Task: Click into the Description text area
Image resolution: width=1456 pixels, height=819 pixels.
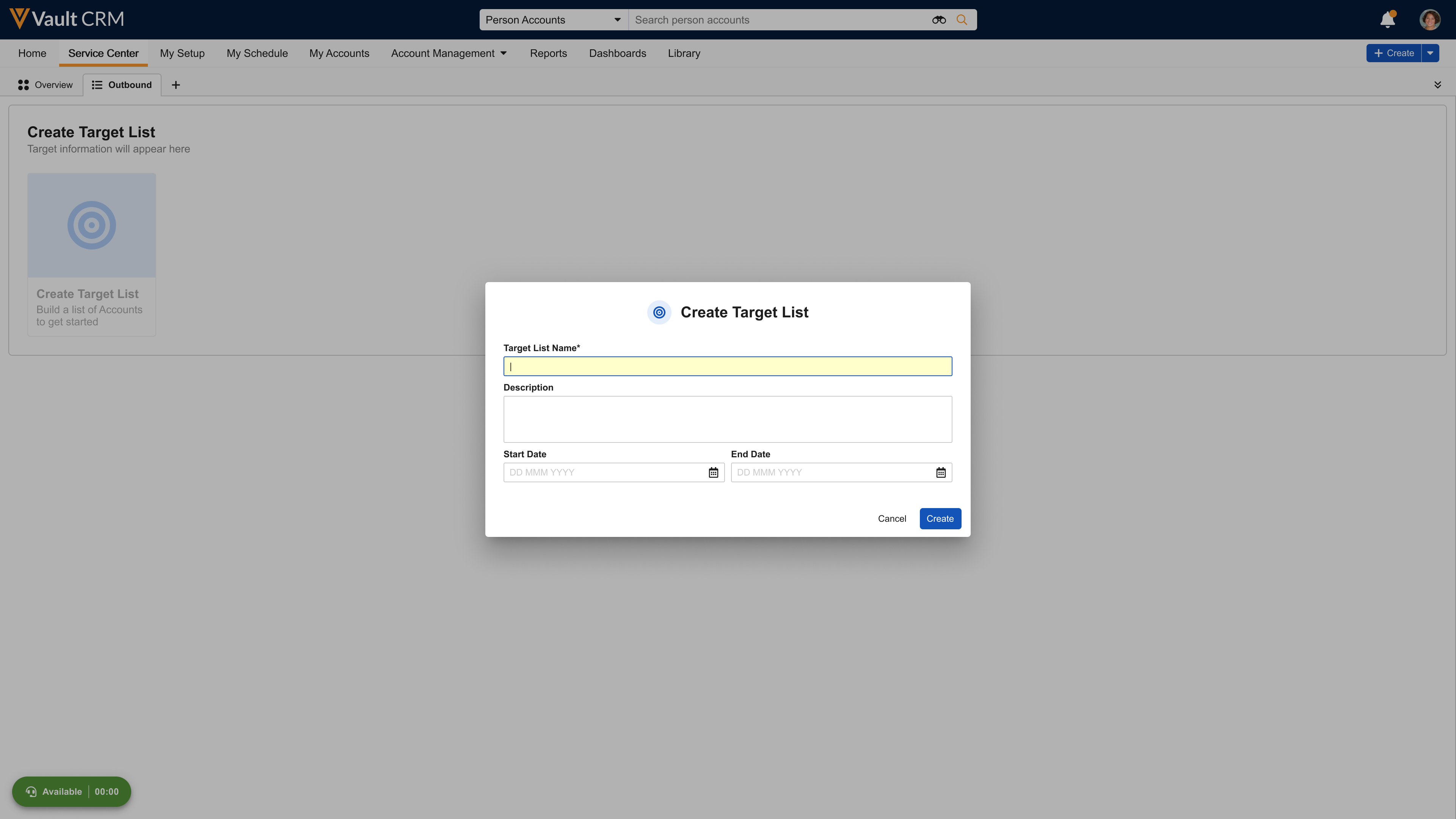Action: [x=727, y=419]
